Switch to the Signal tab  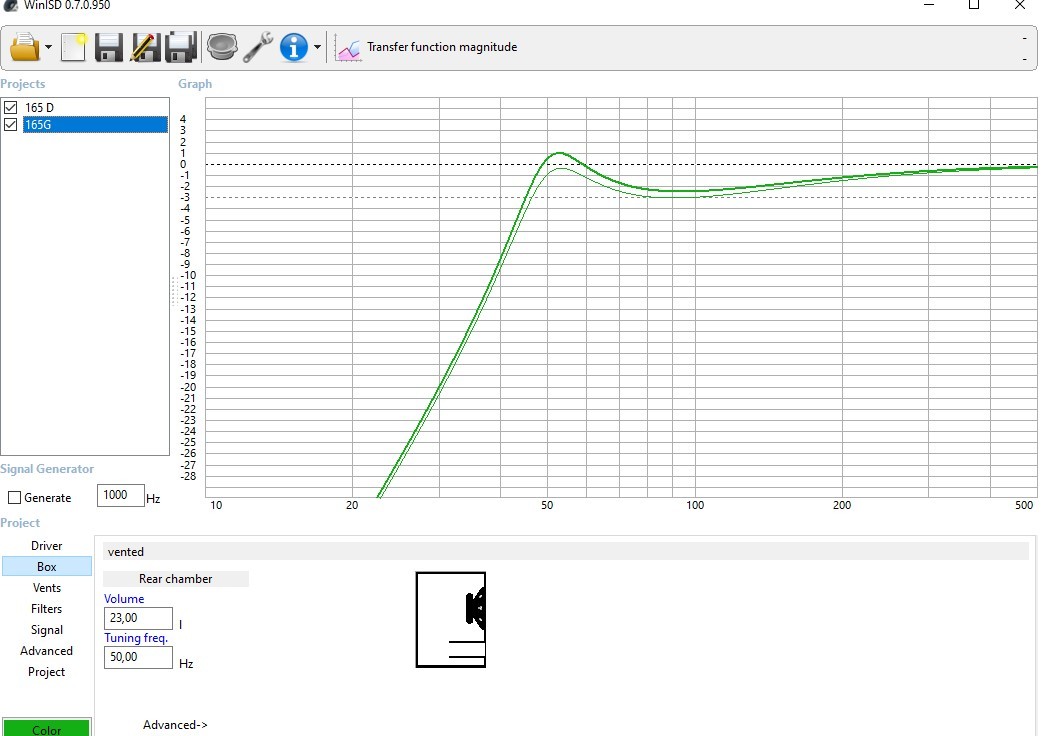47,630
